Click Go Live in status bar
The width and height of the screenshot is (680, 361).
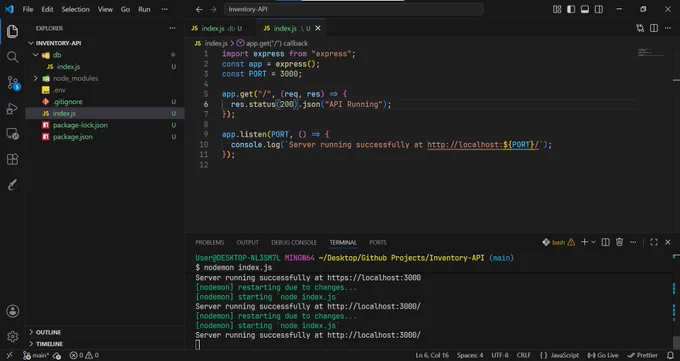coord(603,355)
